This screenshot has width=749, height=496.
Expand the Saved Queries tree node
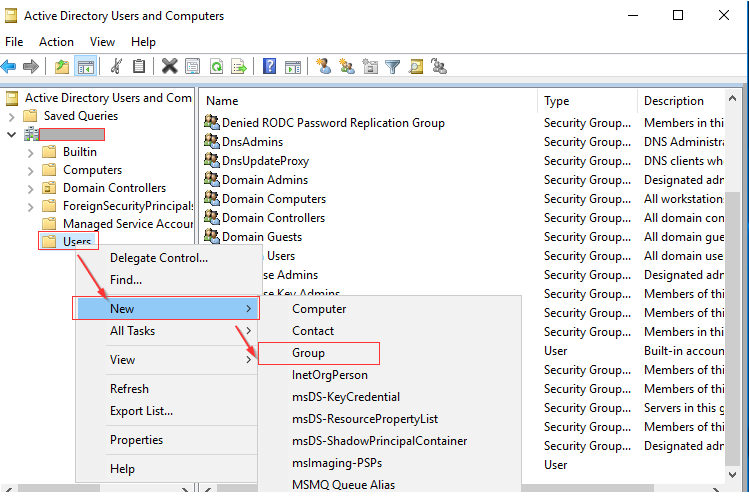(11, 117)
